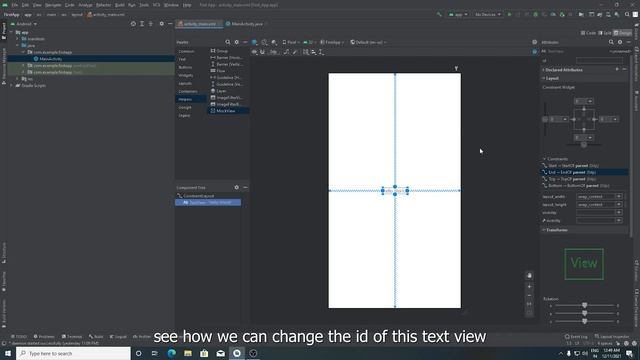Click the Expand All icon in Project panel
The width and height of the screenshot is (640, 360).
[x=142, y=24]
